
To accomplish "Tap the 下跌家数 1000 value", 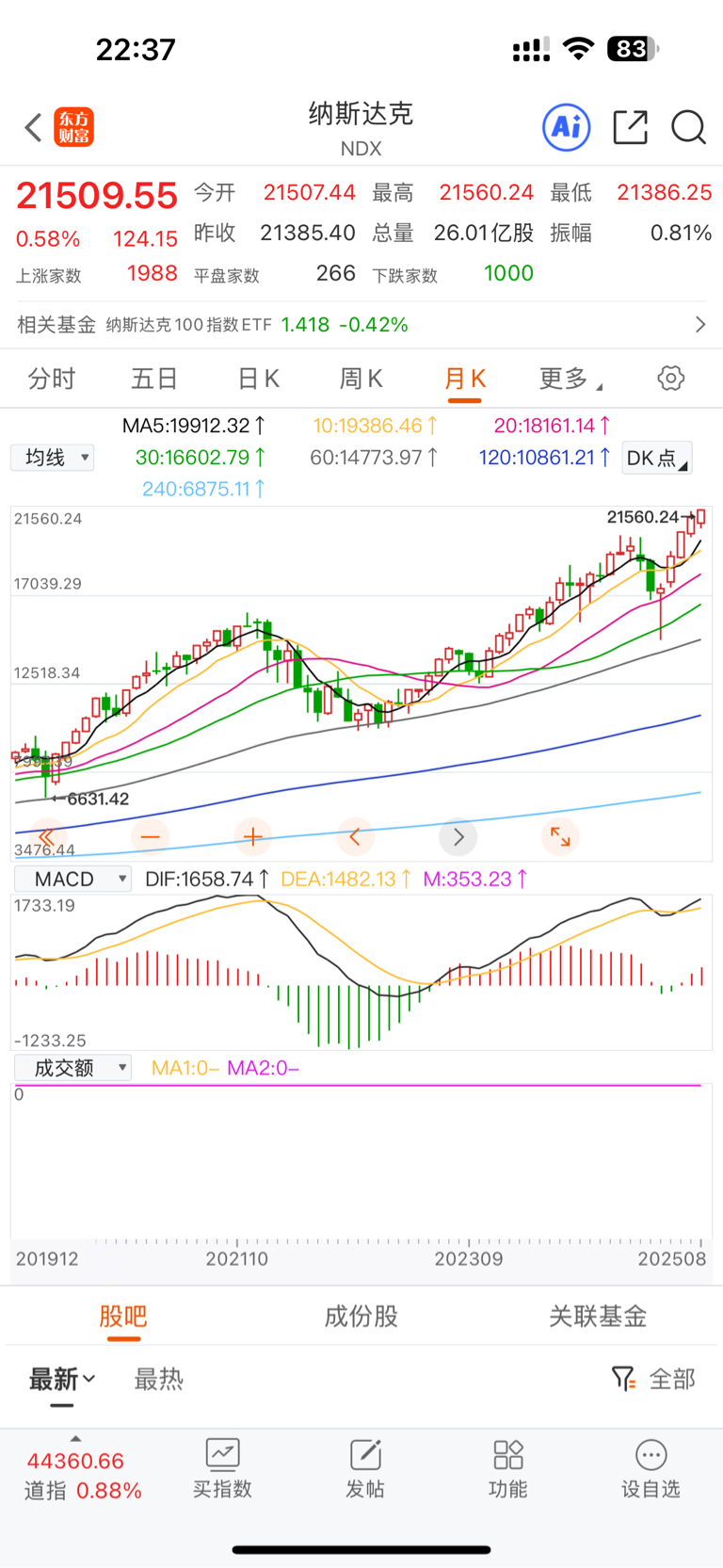I will 453,274.
